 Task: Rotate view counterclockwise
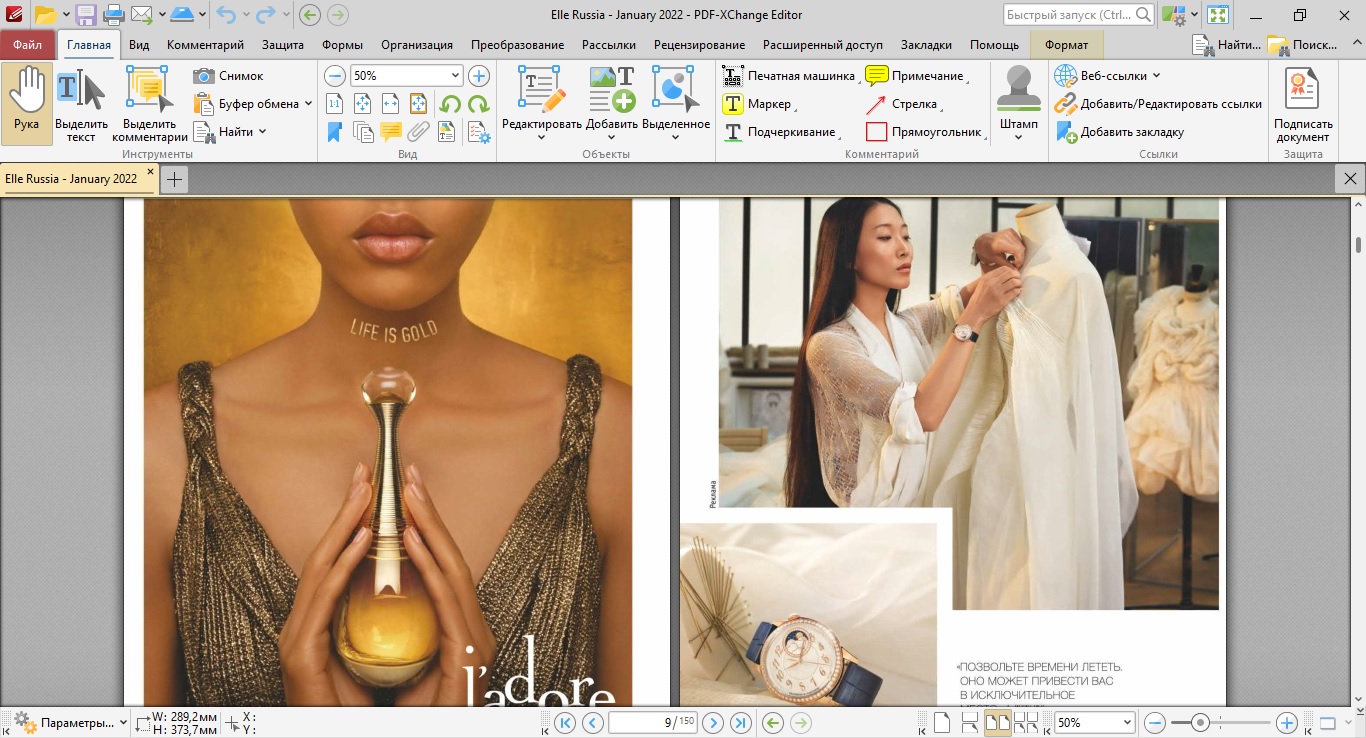click(450, 103)
